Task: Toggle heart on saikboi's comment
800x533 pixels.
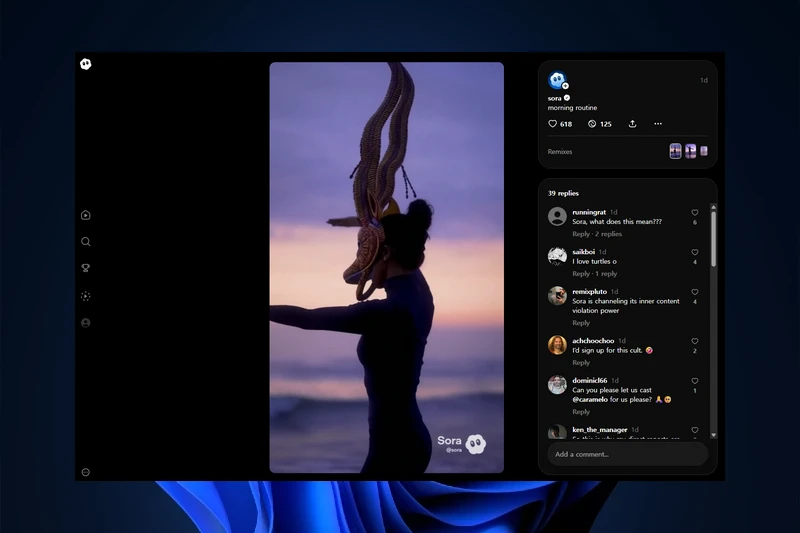Action: pos(695,253)
